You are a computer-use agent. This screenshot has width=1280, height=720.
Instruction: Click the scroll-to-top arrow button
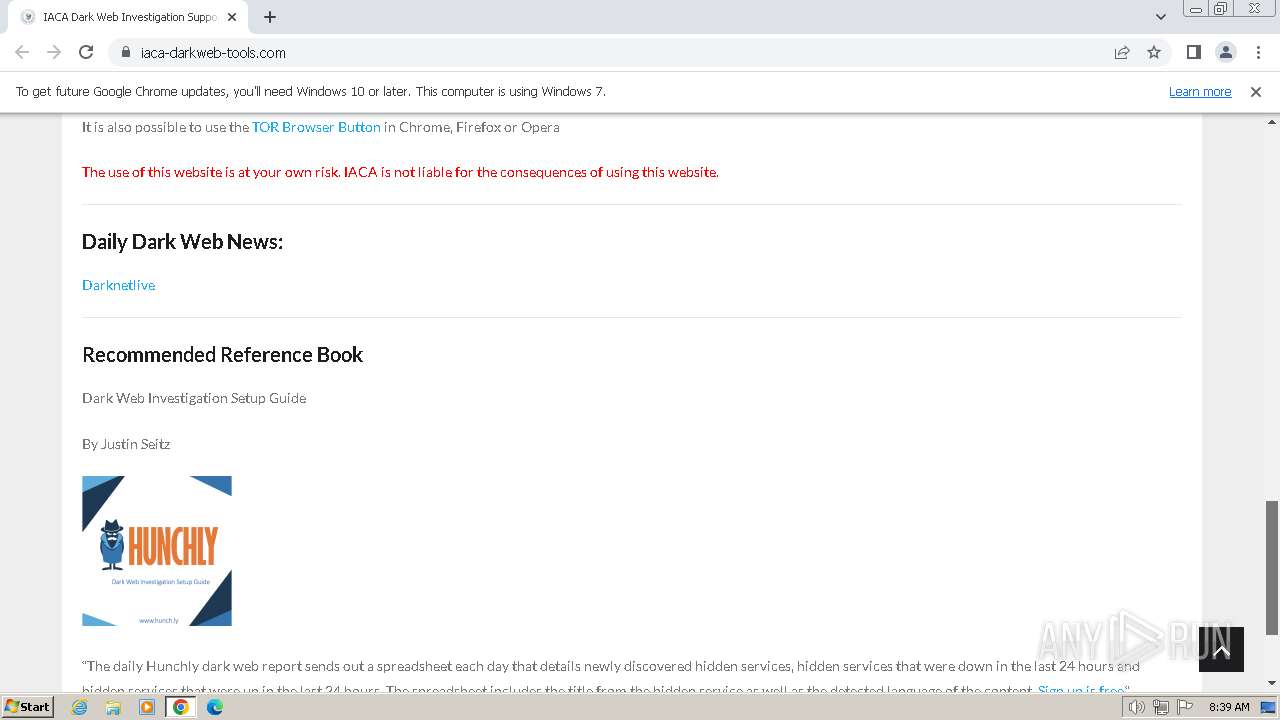[1221, 650]
